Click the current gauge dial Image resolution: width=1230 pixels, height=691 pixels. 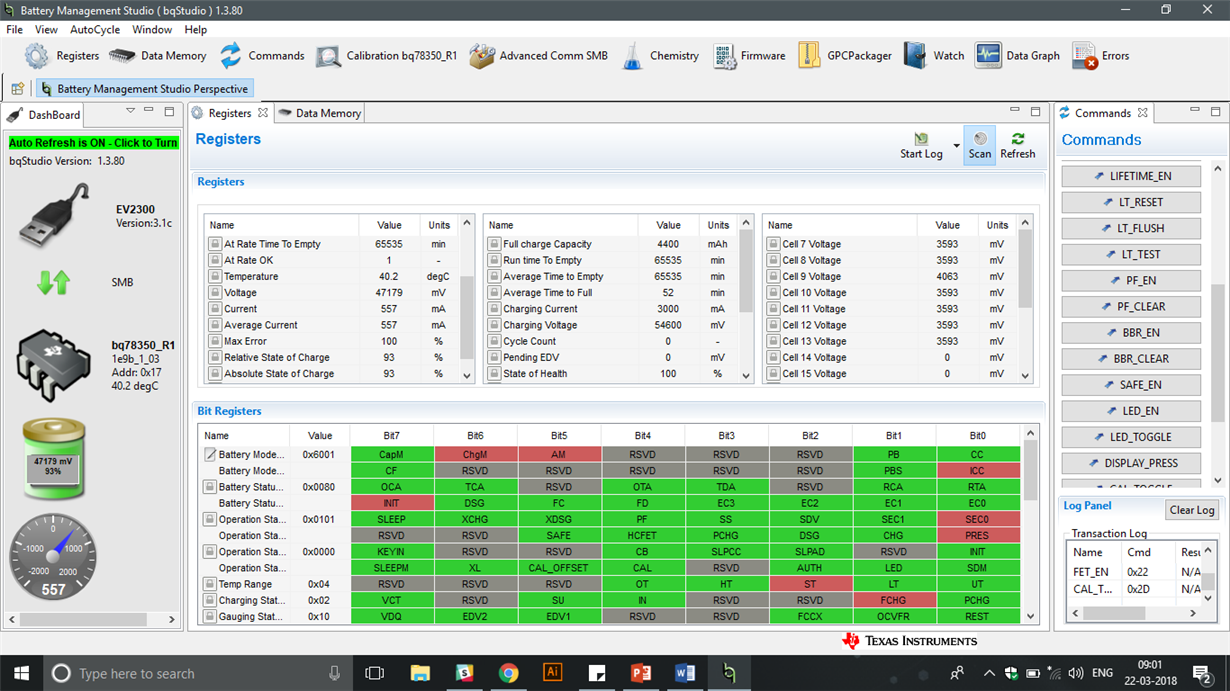(54, 556)
